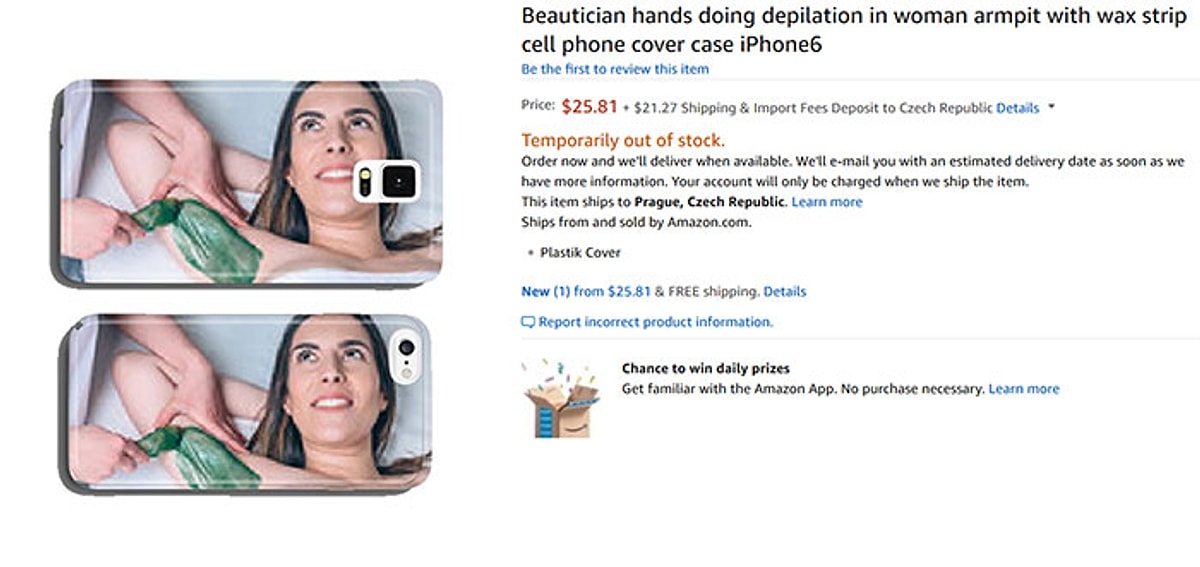Viewport: 1200px width, 567px height.
Task: Select the bottom iPhone case product image
Action: [x=250, y=400]
